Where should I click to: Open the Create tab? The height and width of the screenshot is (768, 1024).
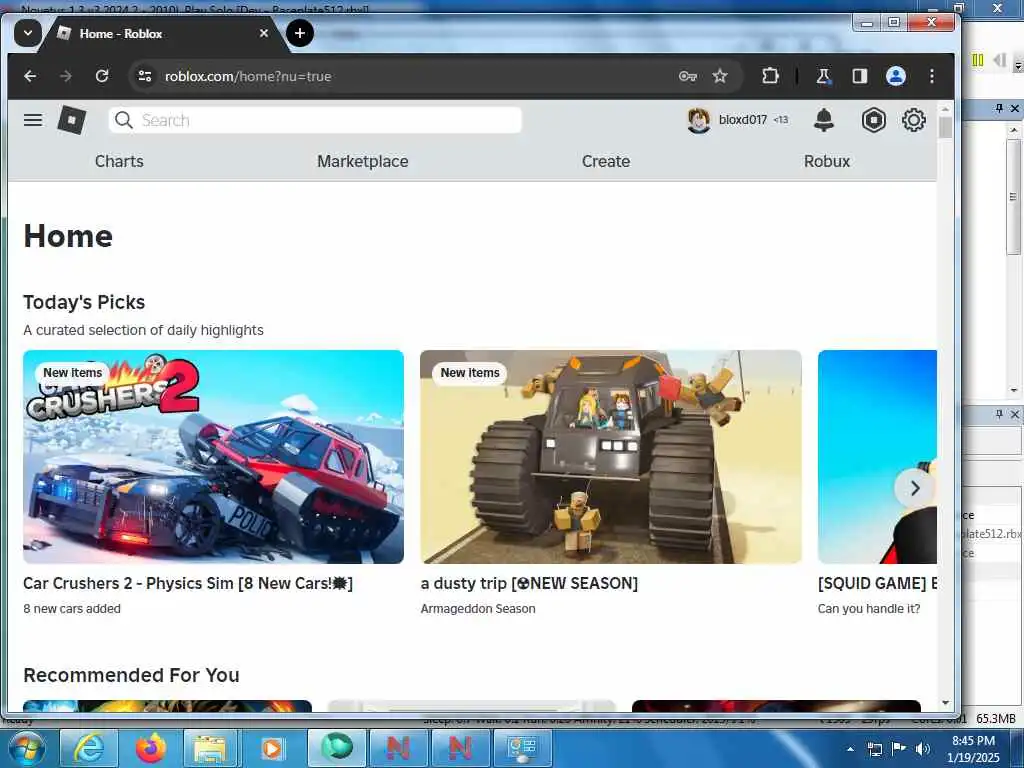click(x=606, y=161)
